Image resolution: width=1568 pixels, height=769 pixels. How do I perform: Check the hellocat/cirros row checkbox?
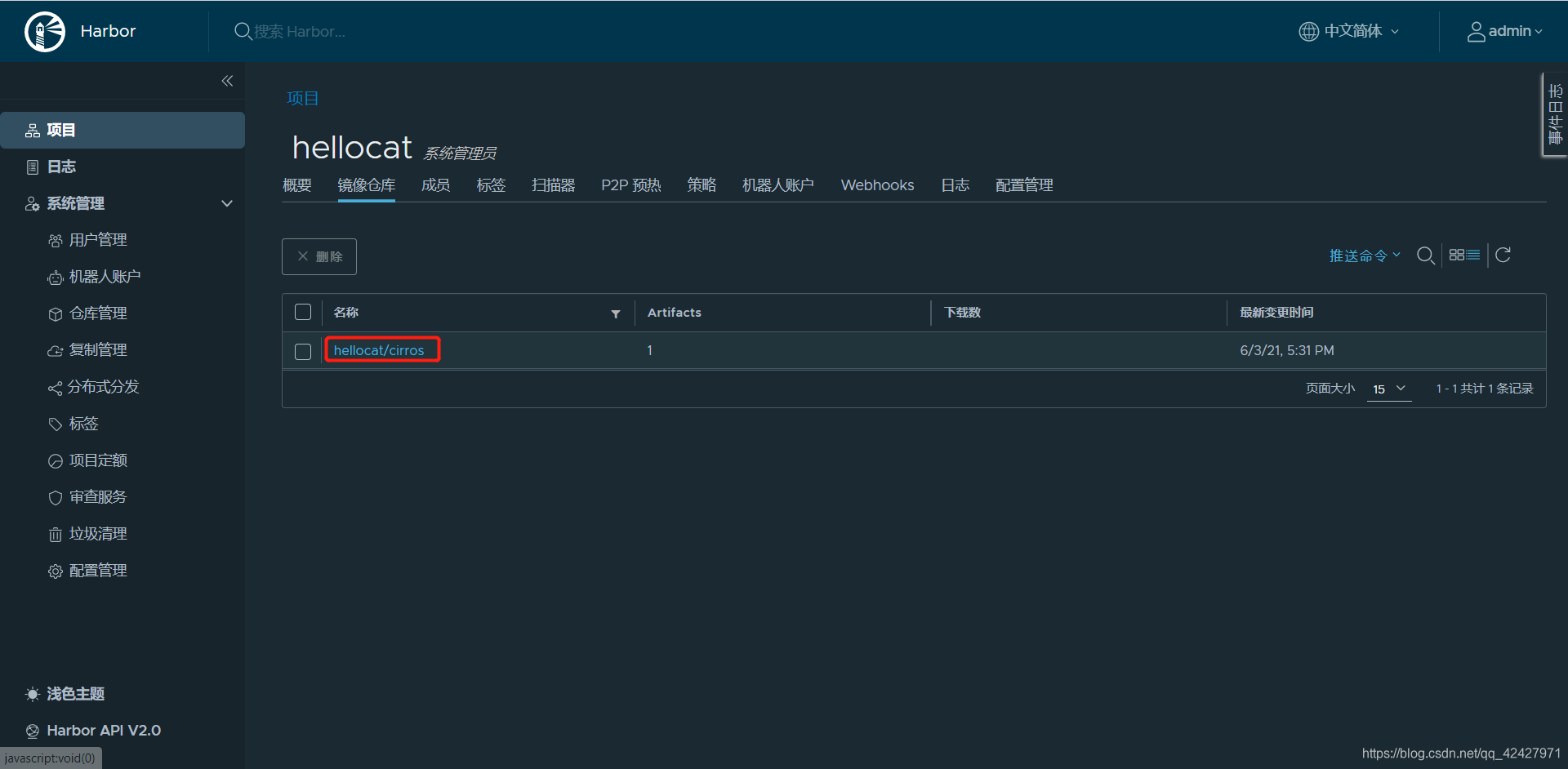point(303,351)
